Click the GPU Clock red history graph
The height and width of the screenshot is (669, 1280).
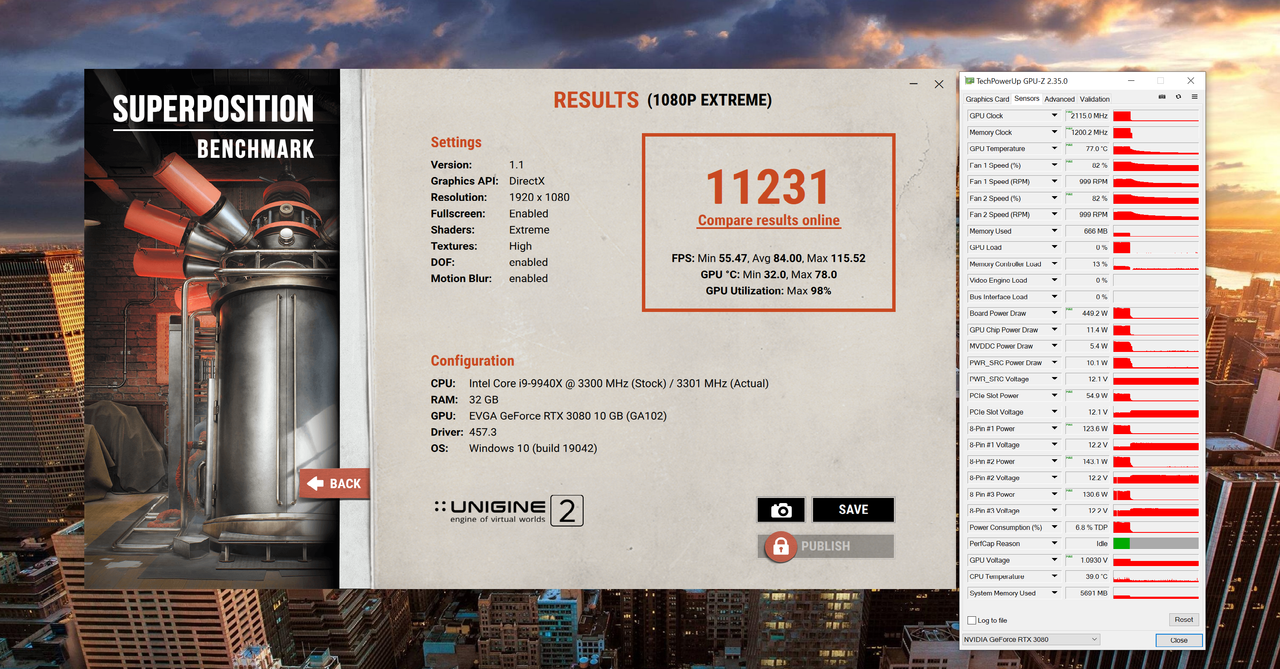click(1155, 116)
